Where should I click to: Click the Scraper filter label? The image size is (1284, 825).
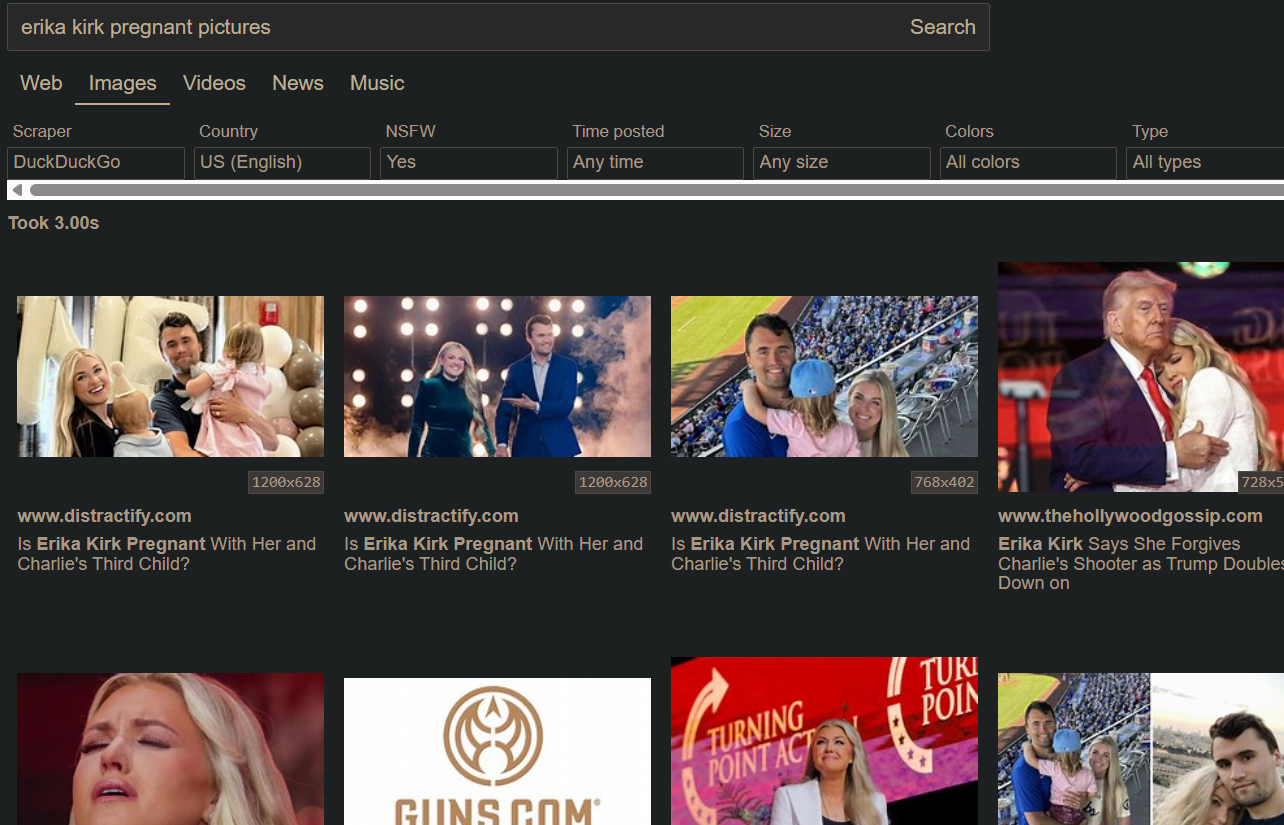[x=42, y=131]
